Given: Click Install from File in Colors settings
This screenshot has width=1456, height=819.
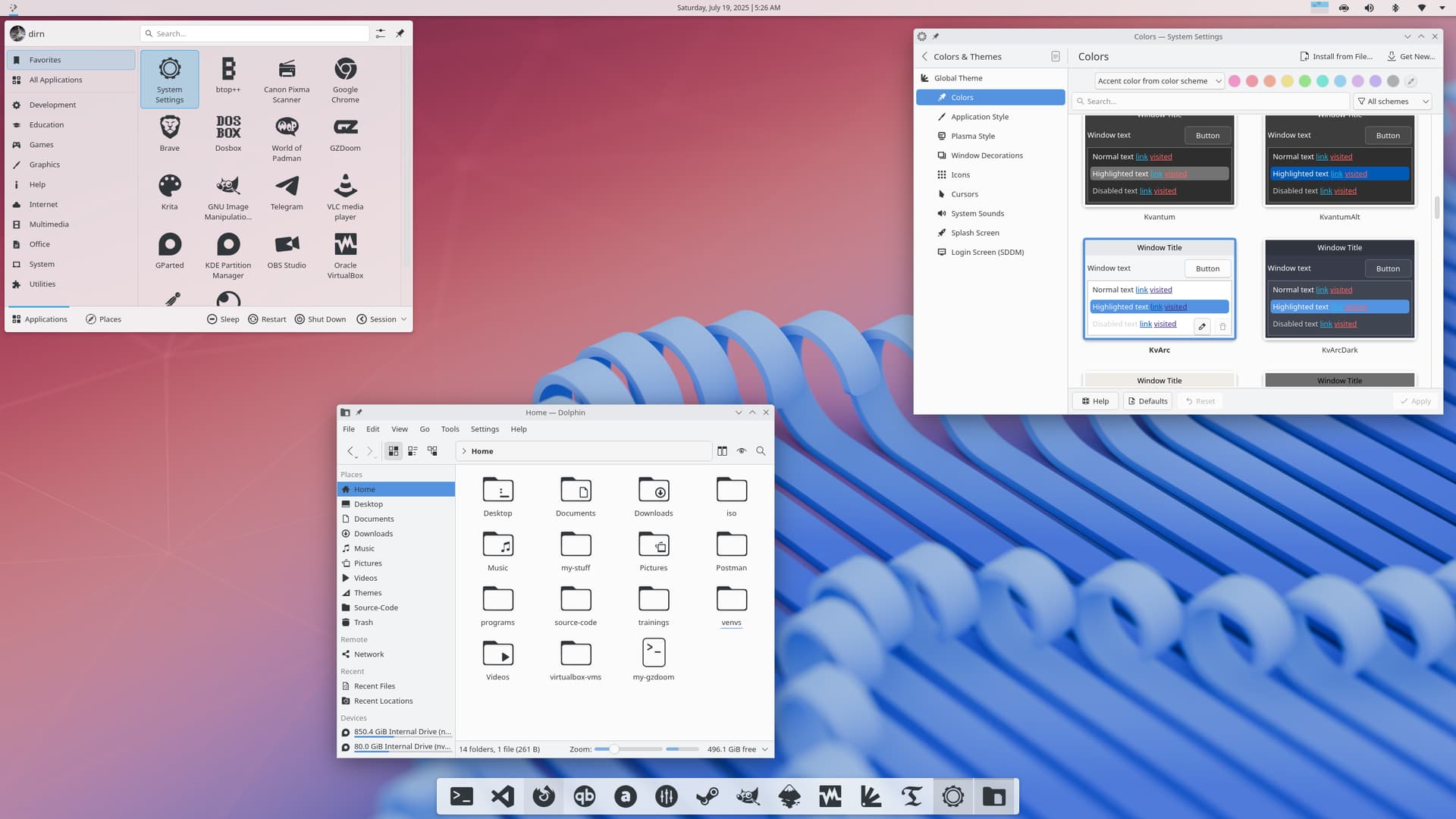Looking at the screenshot, I should click(x=1336, y=57).
